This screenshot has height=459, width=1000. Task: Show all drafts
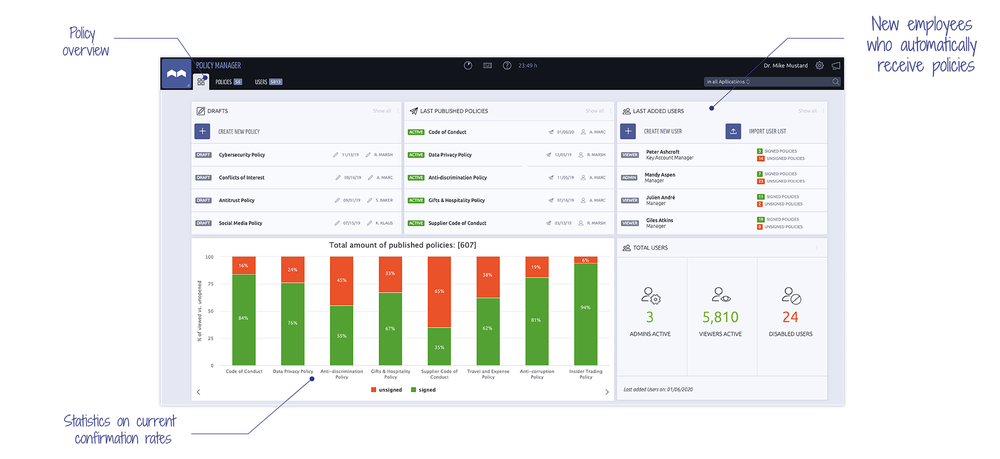[x=382, y=111]
